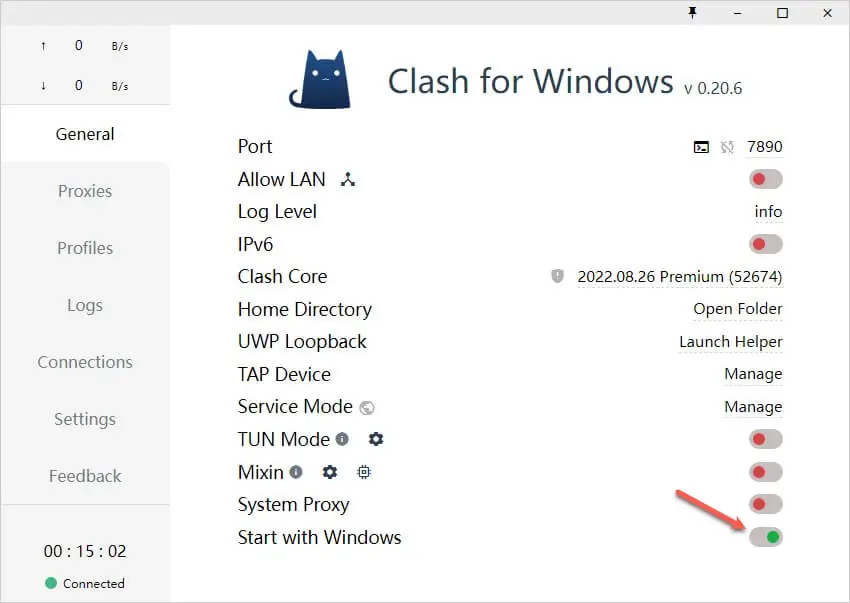The width and height of the screenshot is (850, 603).
Task: Click Open Folder for Home Directory
Action: coord(737,309)
